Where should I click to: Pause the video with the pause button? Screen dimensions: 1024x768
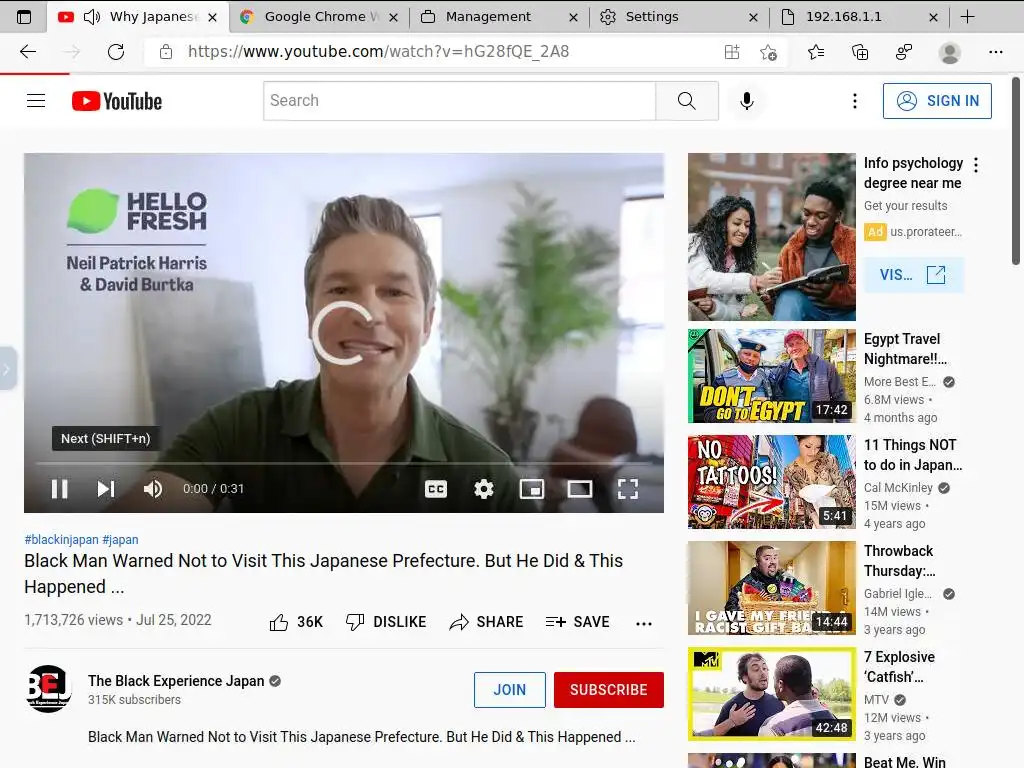[x=59, y=488]
